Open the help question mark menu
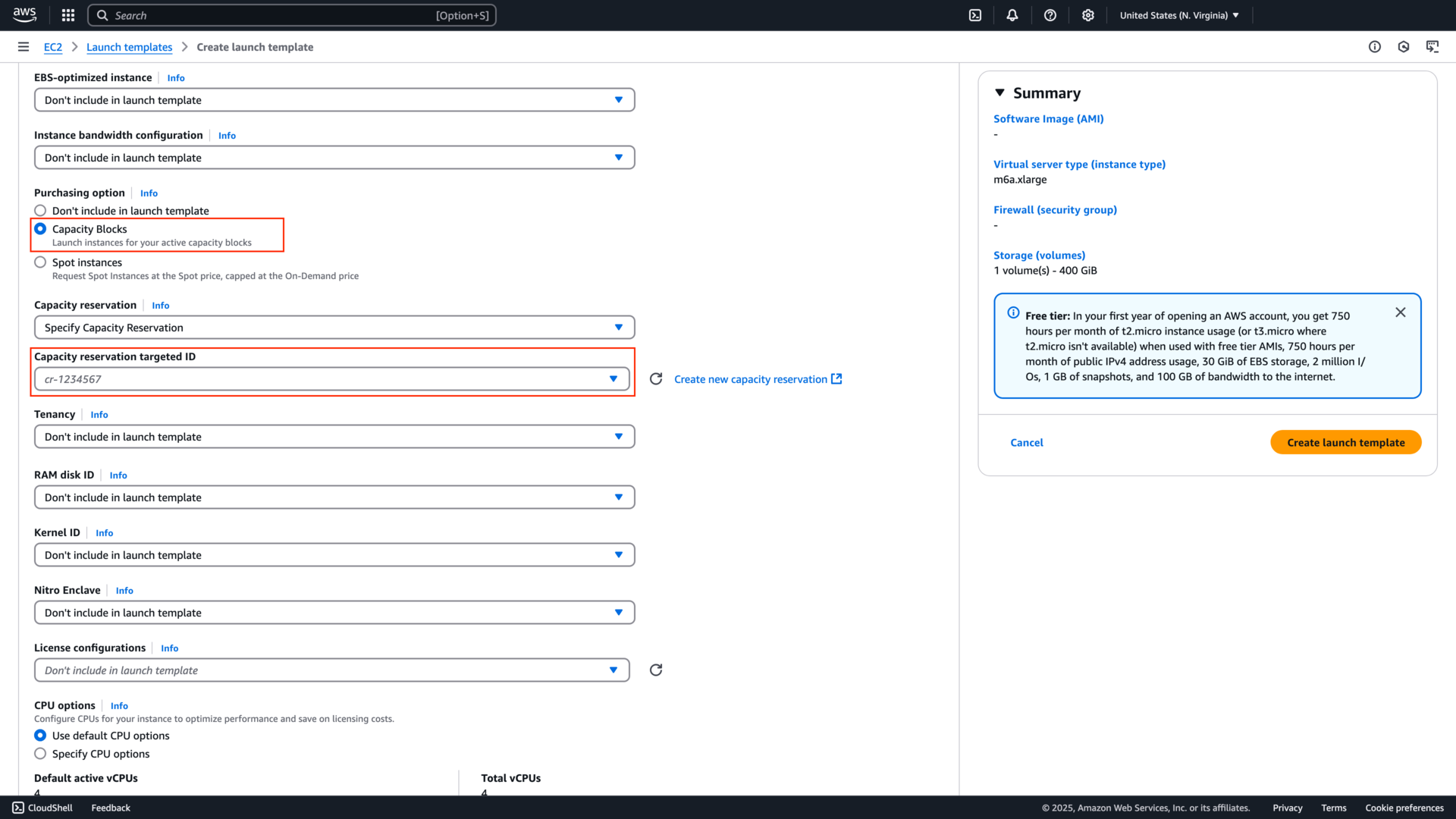The image size is (1456, 819). point(1050,15)
